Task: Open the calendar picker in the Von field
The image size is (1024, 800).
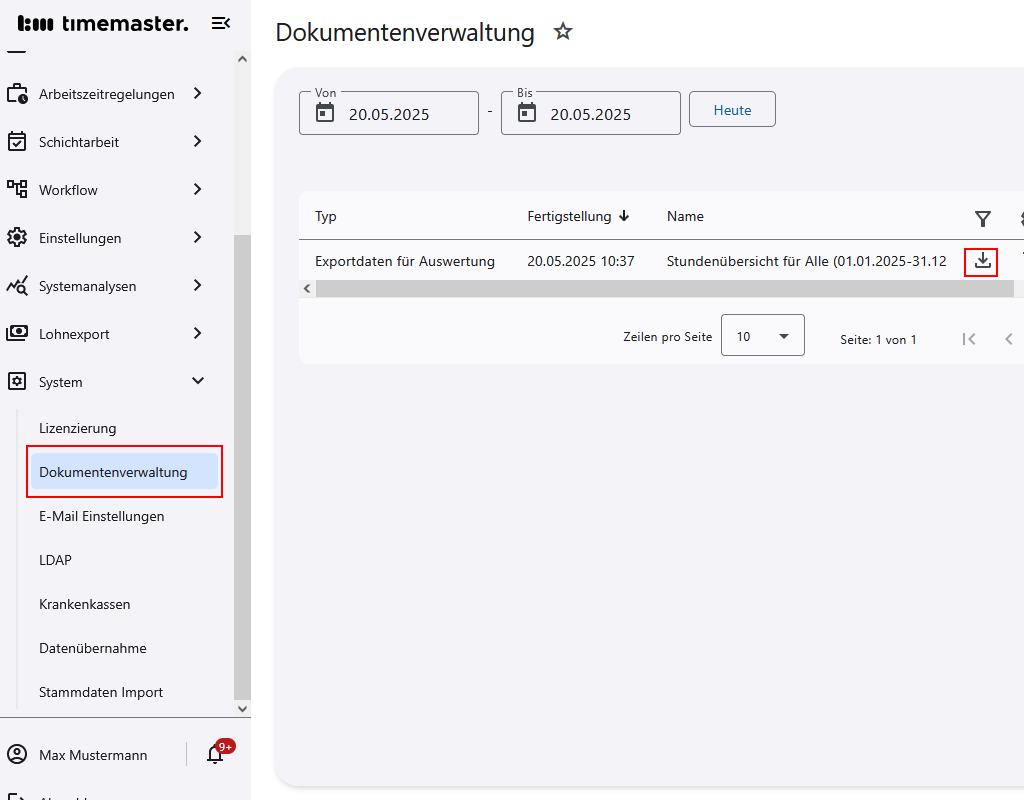Action: [x=323, y=113]
